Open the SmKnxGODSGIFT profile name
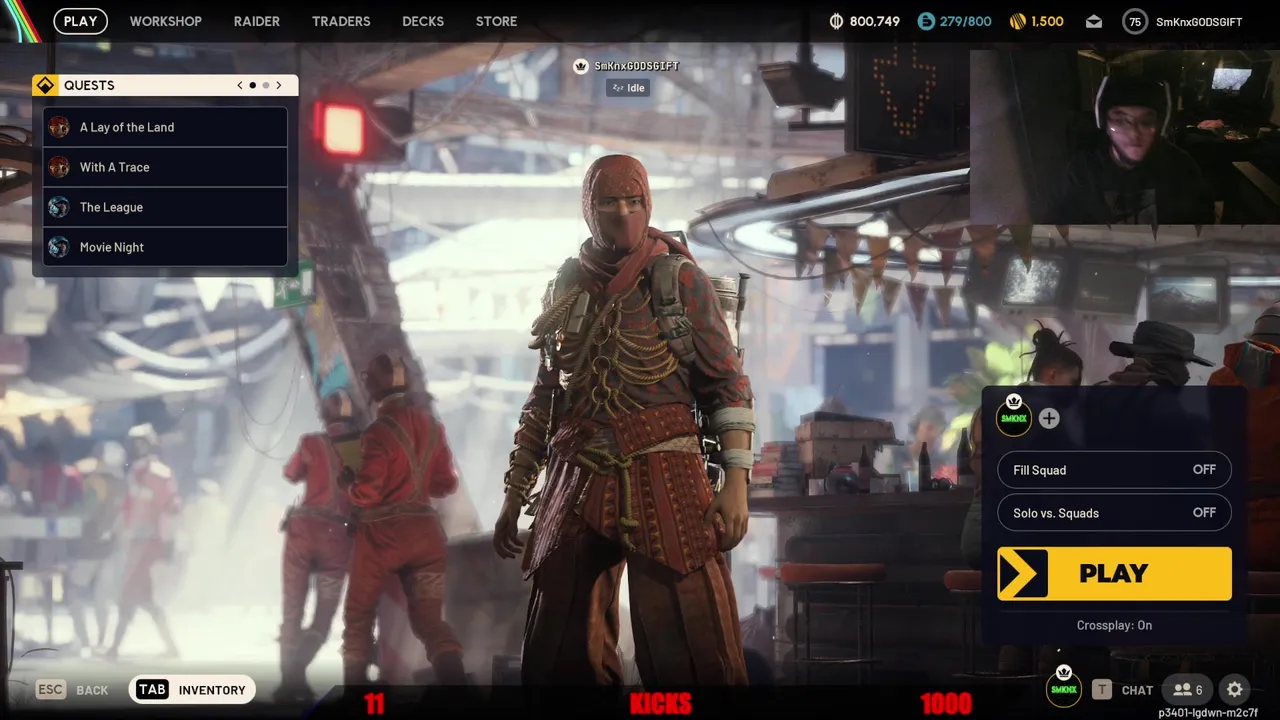The width and height of the screenshot is (1280, 720). 1199,21
